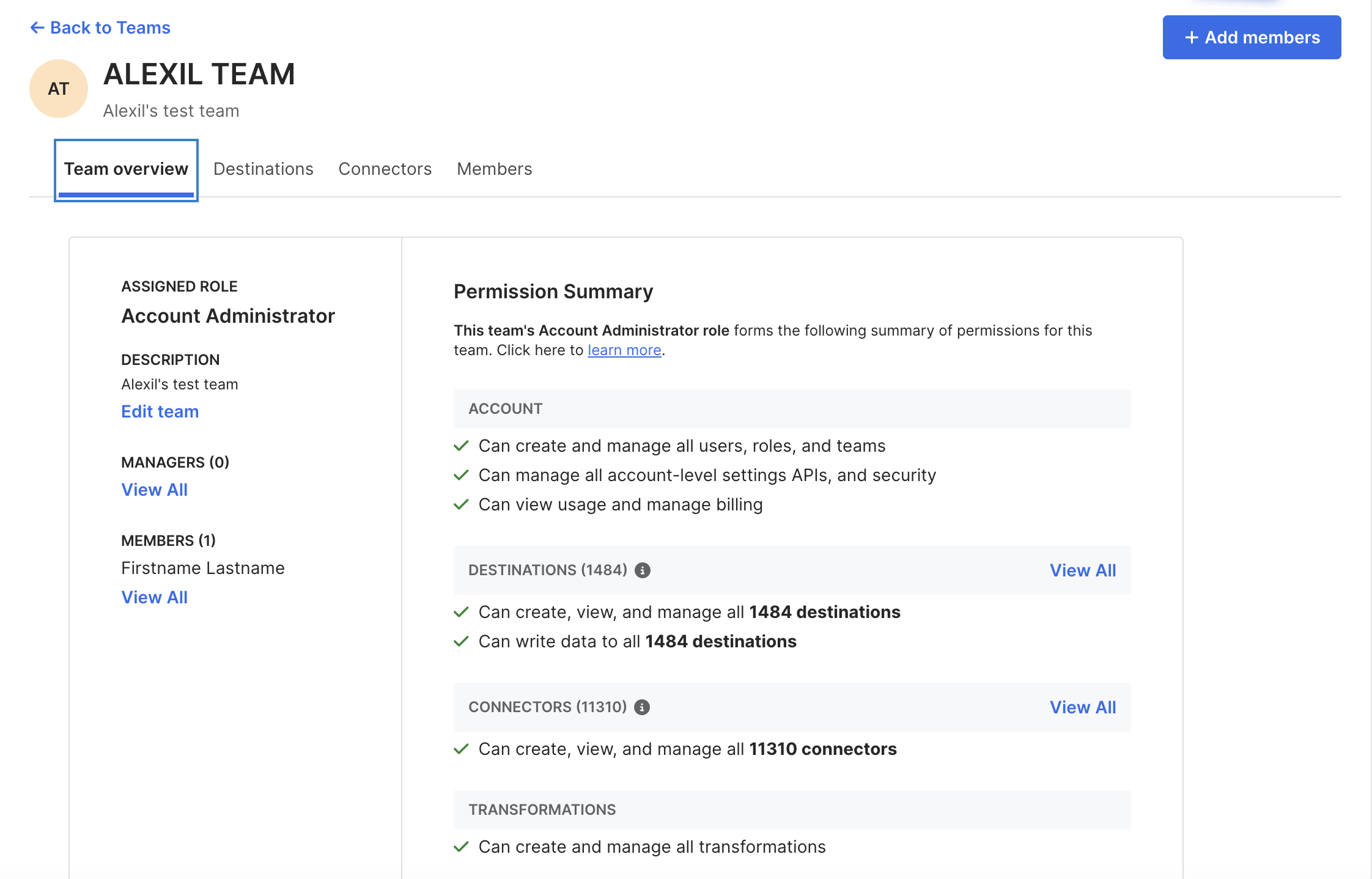Select the Team overview tab
The image size is (1372, 879).
[126, 169]
